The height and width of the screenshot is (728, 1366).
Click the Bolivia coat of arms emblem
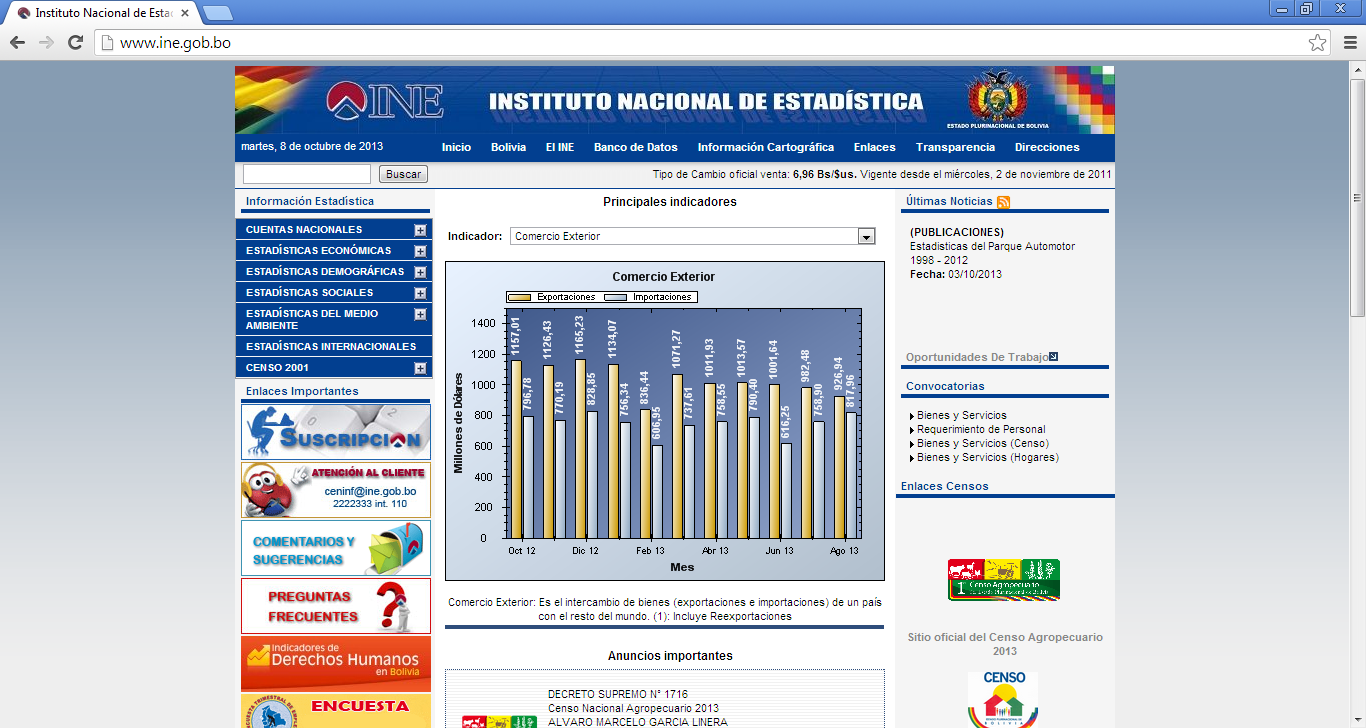(x=997, y=97)
